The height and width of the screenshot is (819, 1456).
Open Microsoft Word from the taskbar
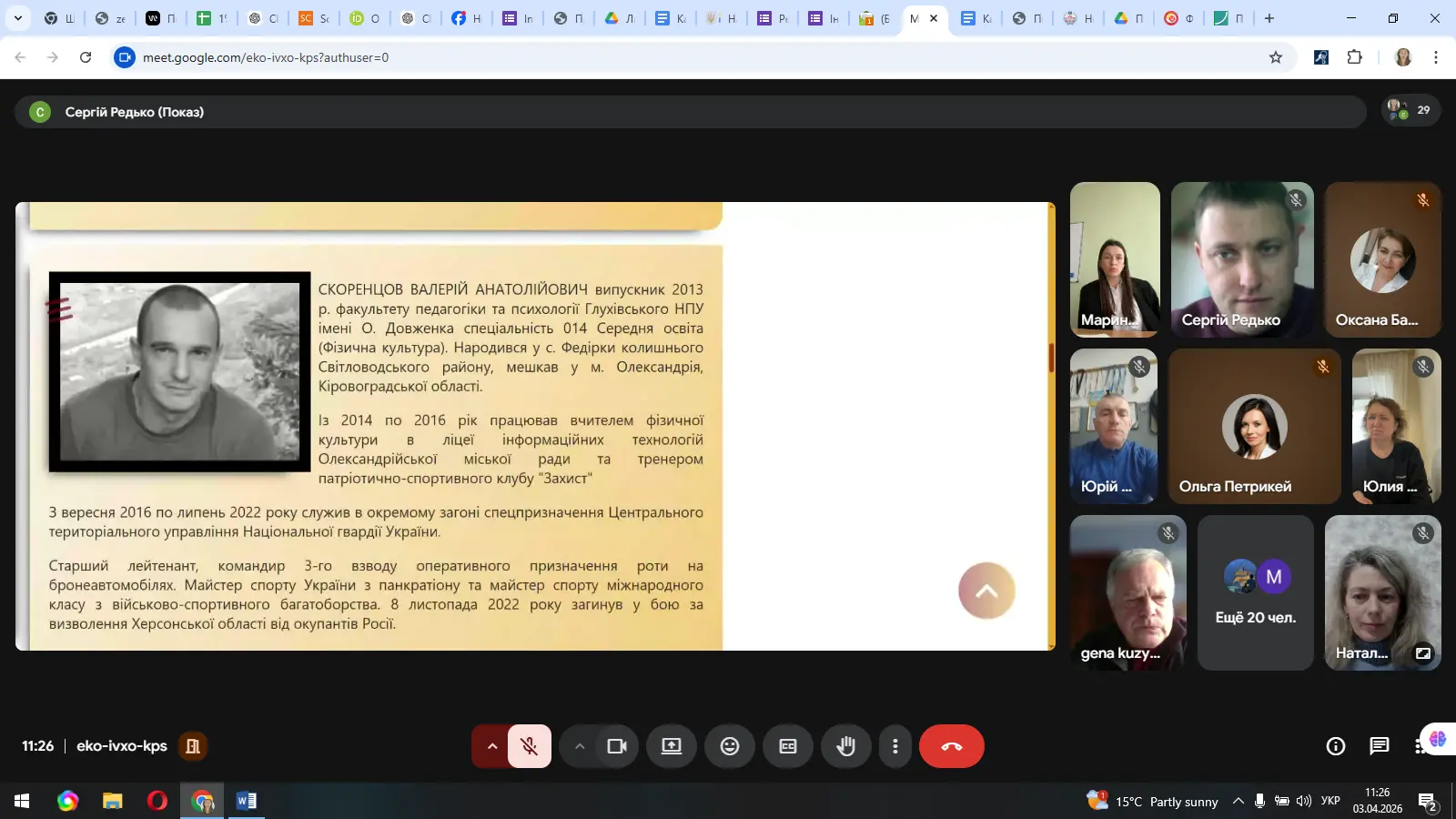pos(247,801)
